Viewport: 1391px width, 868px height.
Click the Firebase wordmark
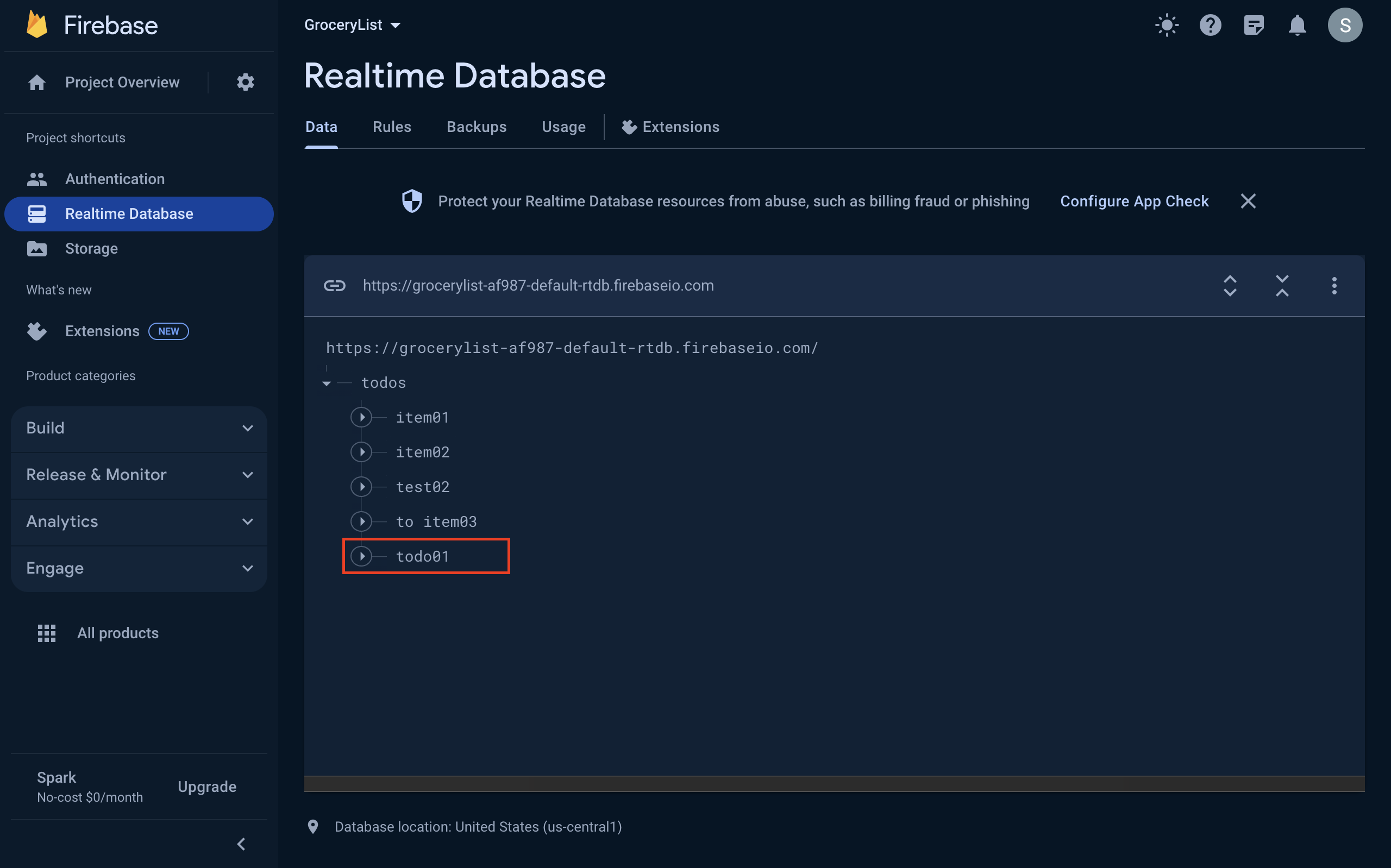tap(111, 26)
